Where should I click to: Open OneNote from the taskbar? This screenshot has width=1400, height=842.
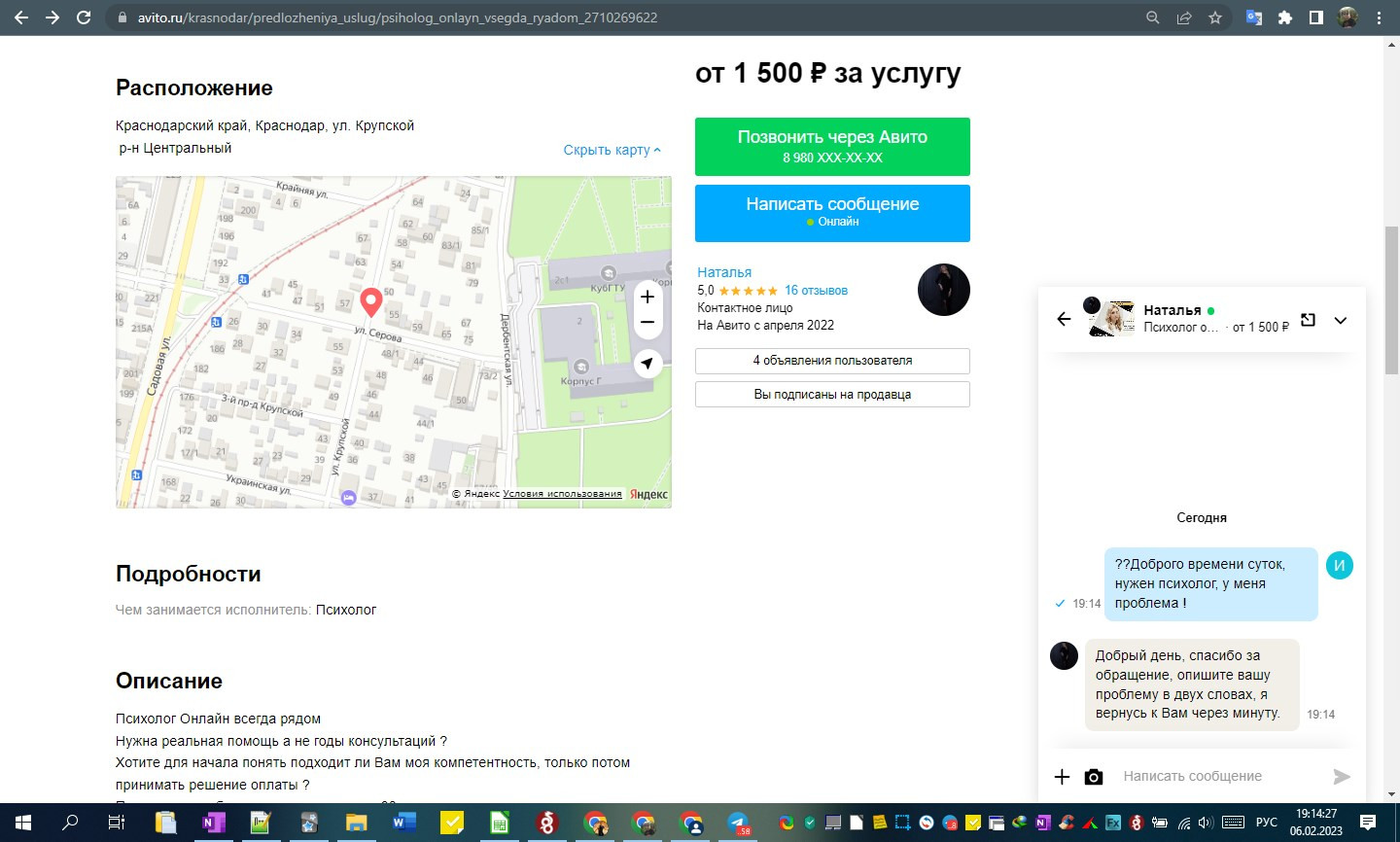click(x=213, y=823)
